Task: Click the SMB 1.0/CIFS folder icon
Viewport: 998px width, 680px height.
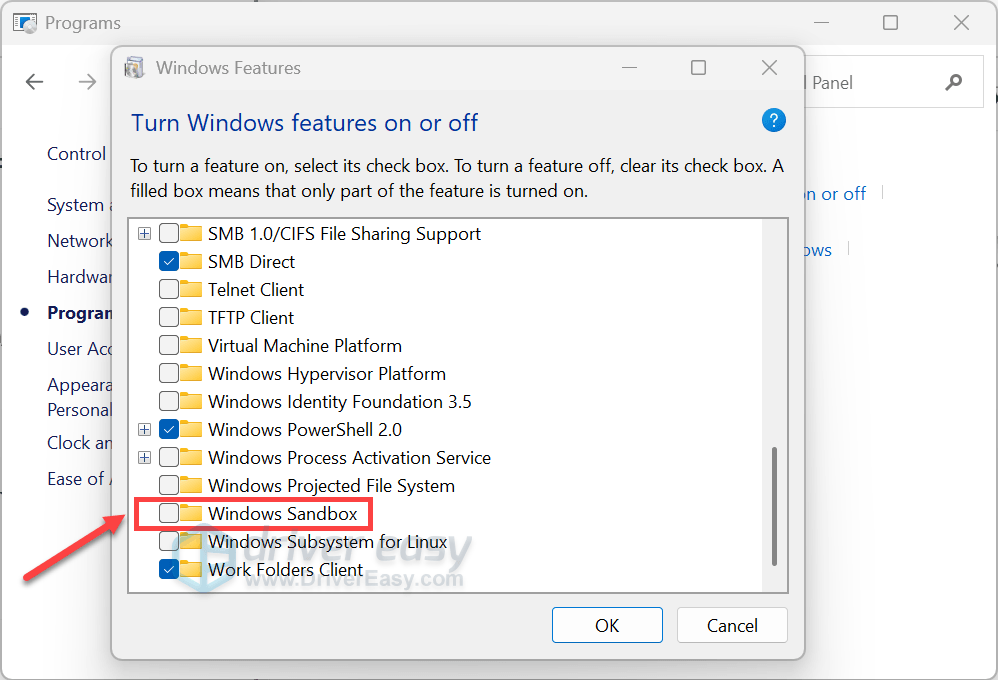Action: point(190,233)
